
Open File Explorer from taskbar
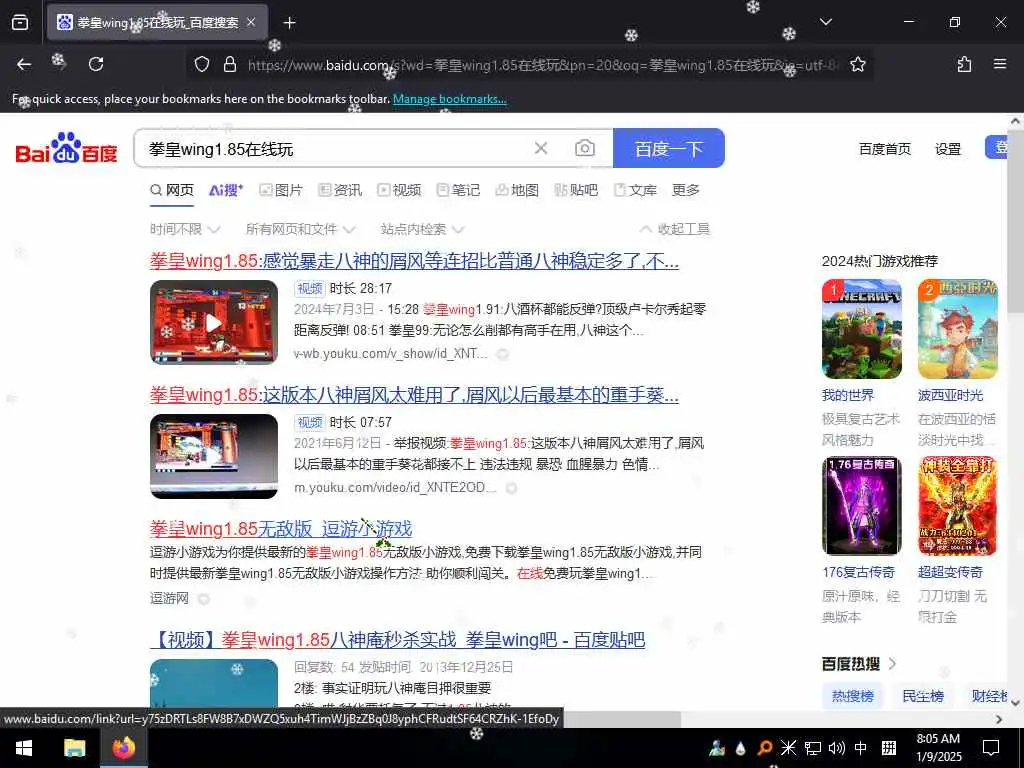click(74, 748)
